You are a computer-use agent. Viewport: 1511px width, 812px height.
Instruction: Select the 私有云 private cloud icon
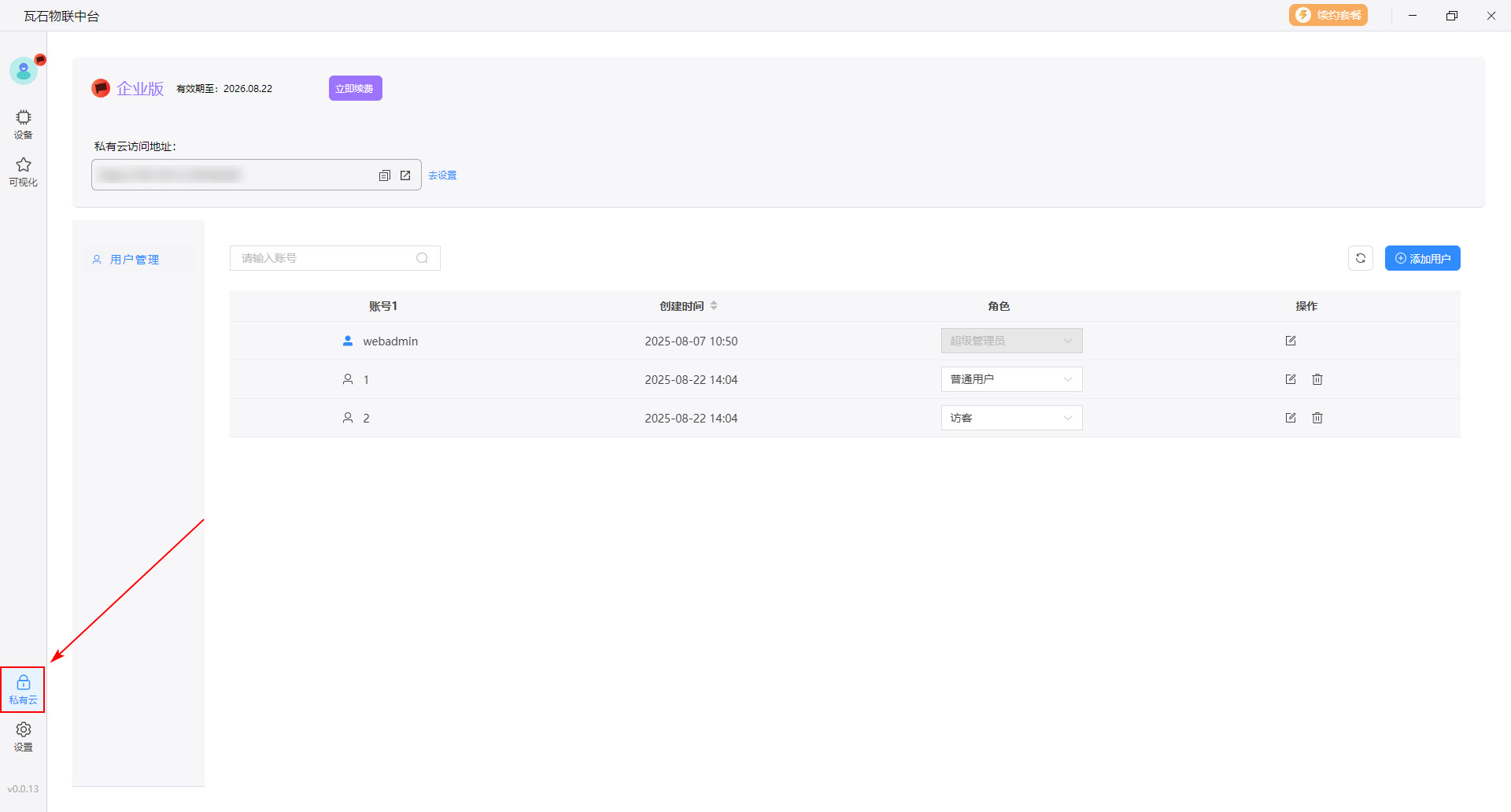23,689
